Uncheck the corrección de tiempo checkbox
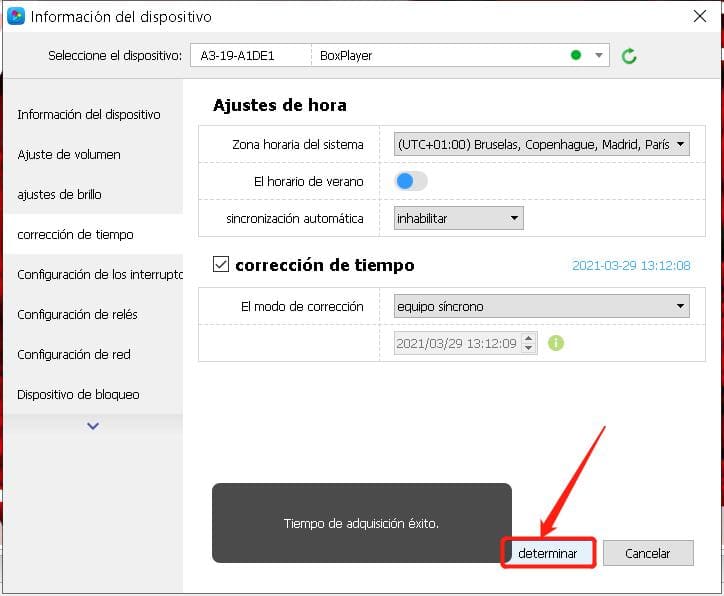 (x=221, y=265)
